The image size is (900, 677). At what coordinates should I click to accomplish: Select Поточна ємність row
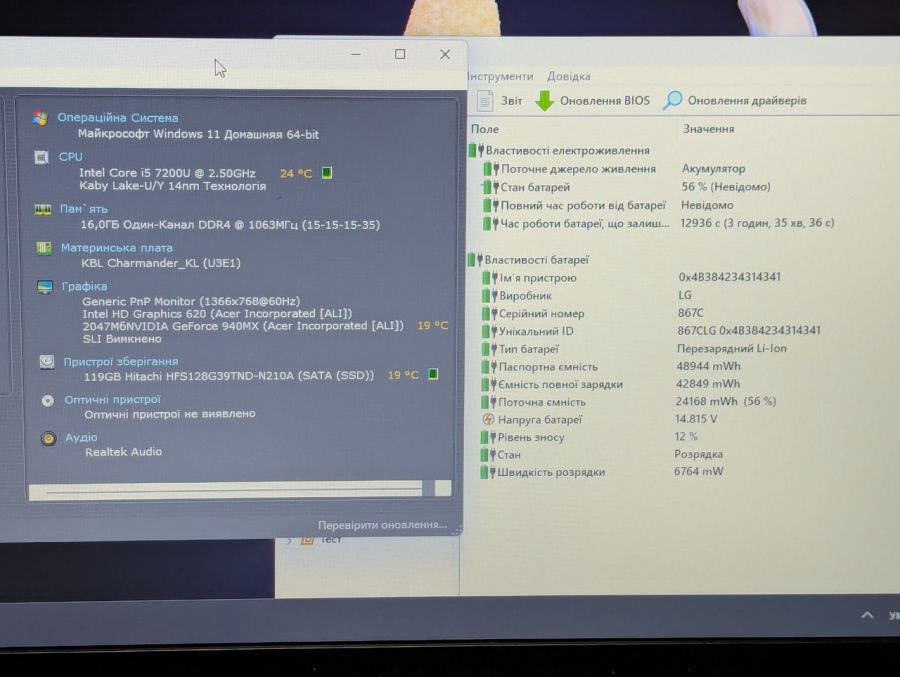(628, 401)
